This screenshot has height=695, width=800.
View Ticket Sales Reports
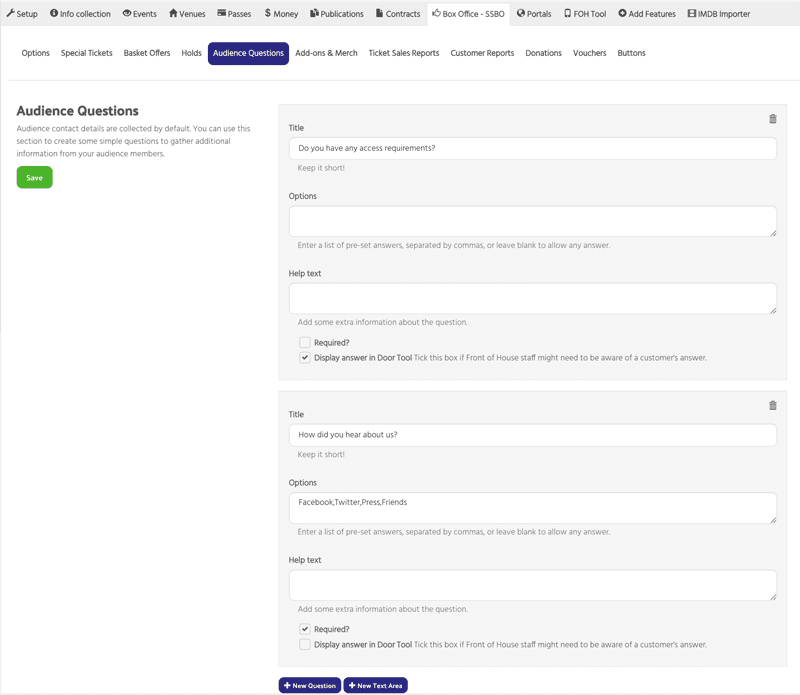[x=404, y=53]
